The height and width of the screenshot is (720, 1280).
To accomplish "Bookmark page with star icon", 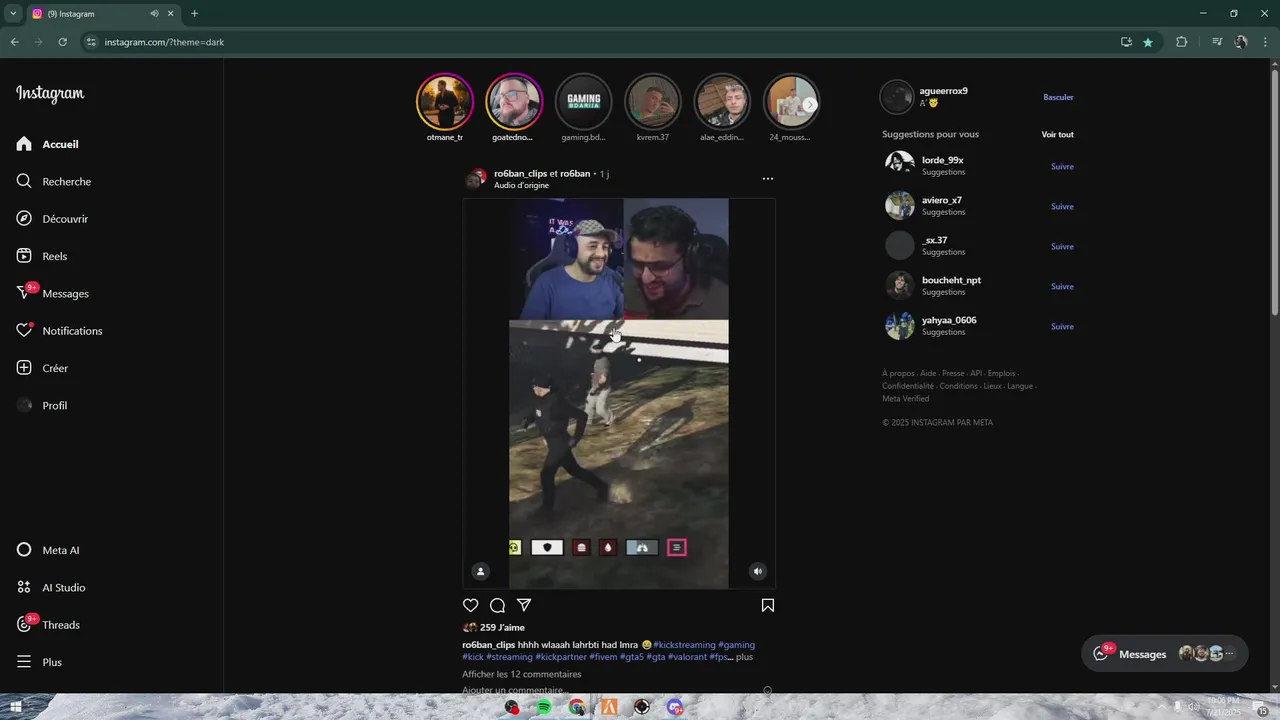I will pyautogui.click(x=1148, y=42).
